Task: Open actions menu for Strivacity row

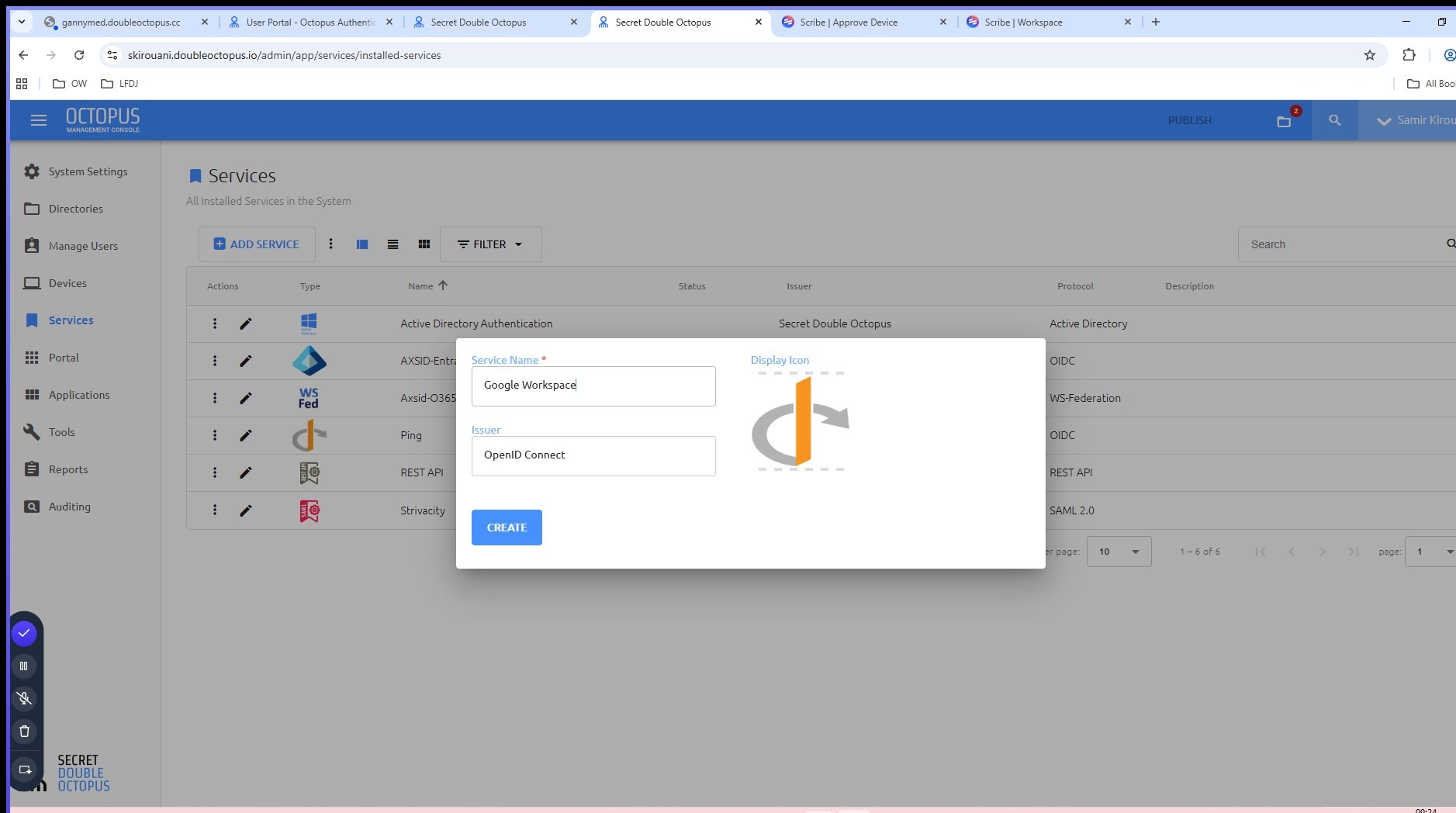Action: click(x=215, y=510)
